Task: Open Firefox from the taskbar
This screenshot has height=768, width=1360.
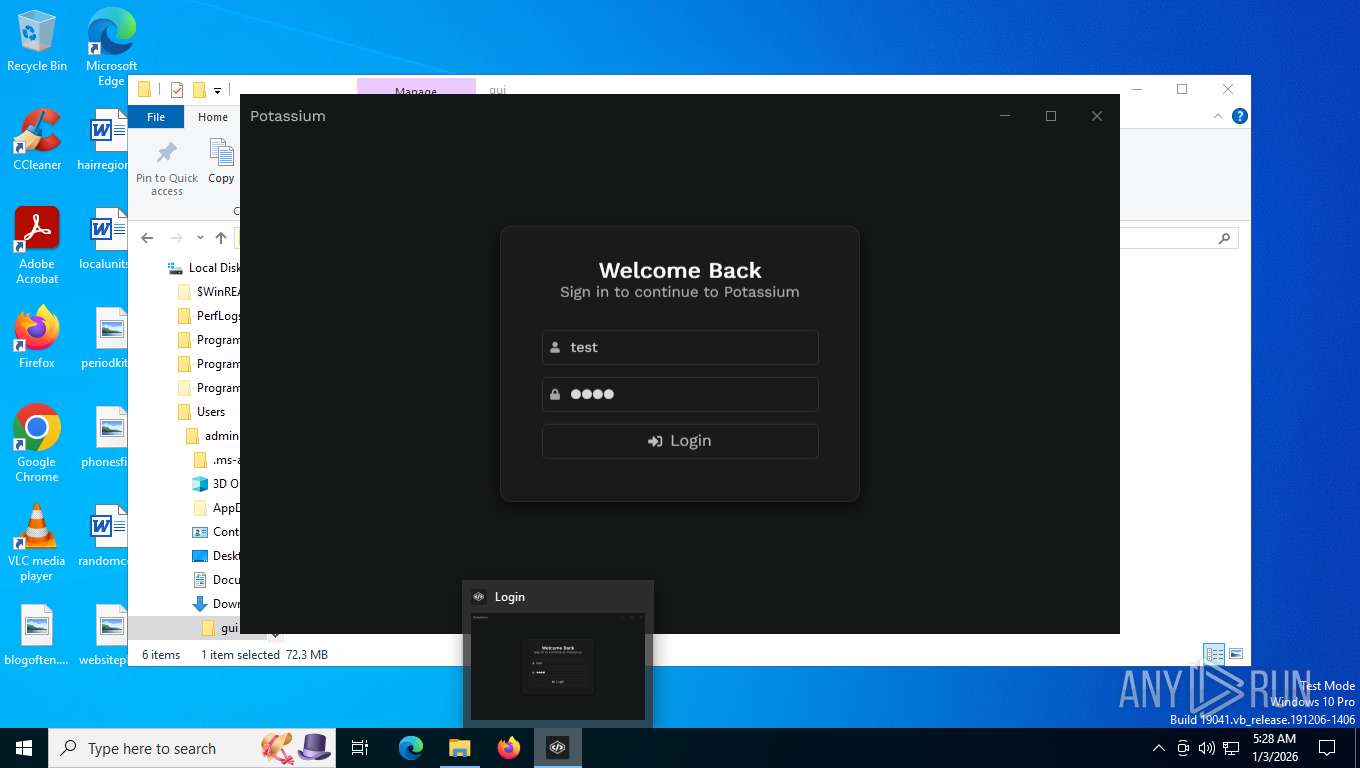Action: [509, 748]
